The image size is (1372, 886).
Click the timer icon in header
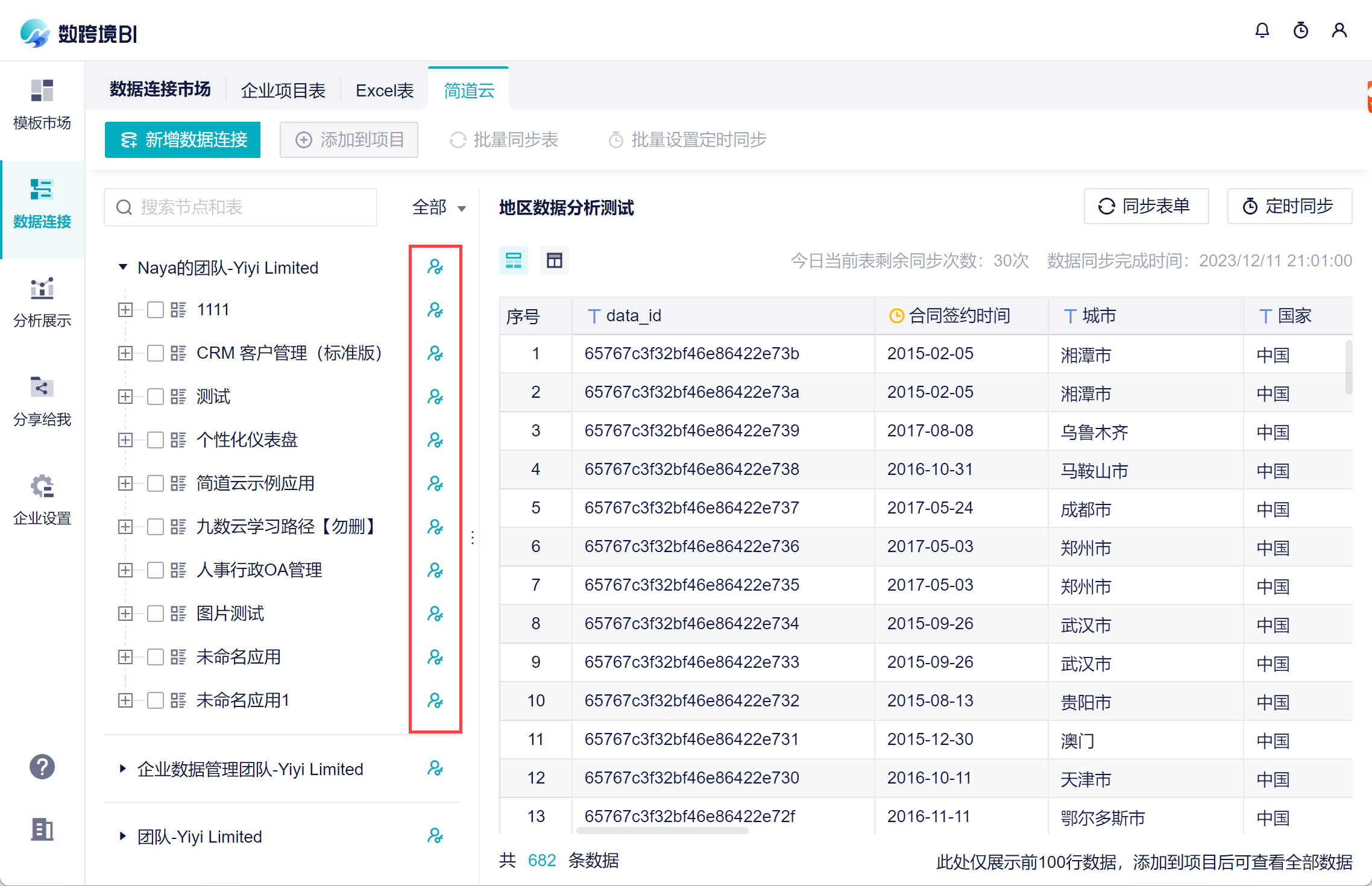1300,31
